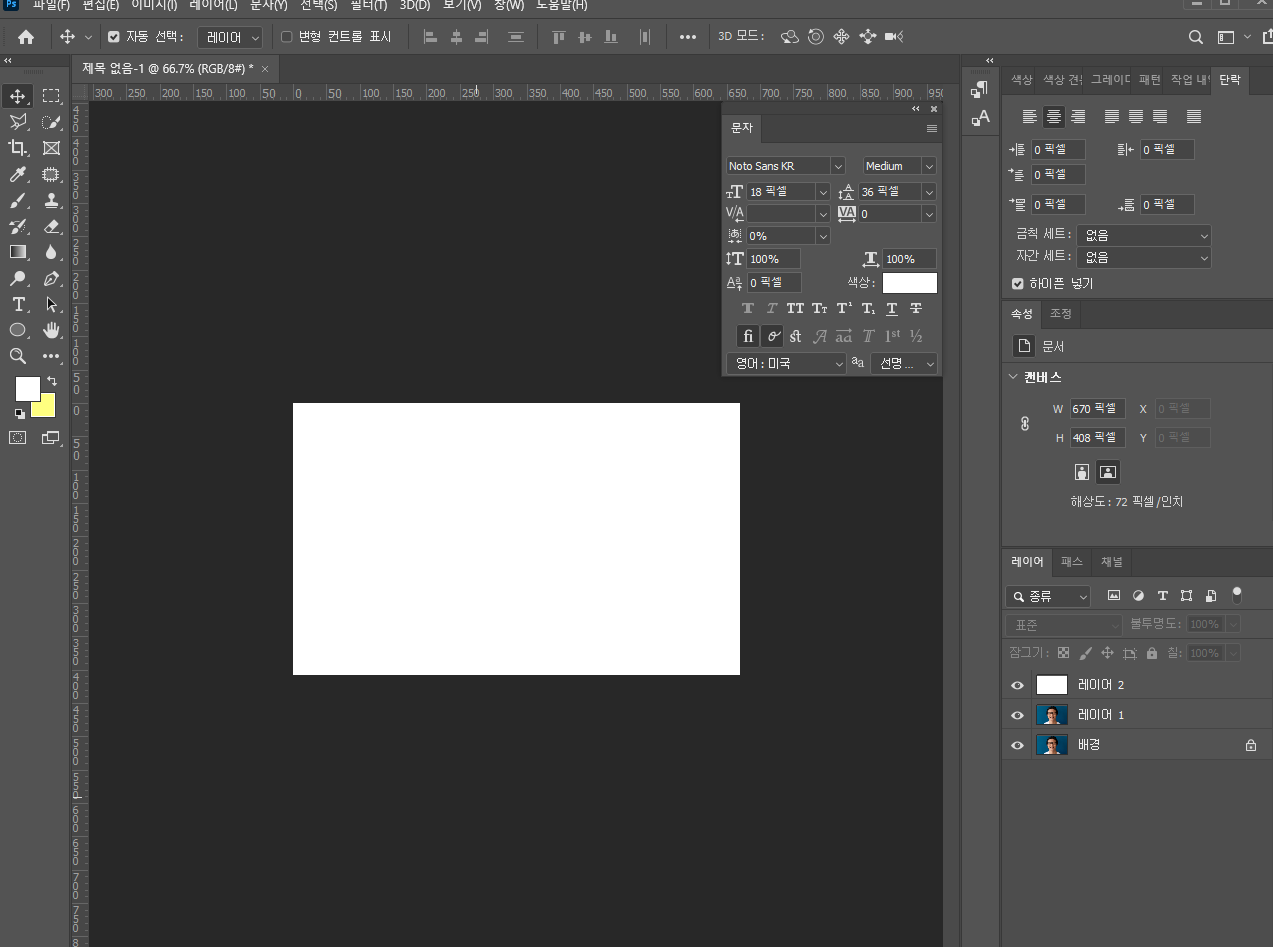Switch to the 채널 tab

pyautogui.click(x=1111, y=562)
